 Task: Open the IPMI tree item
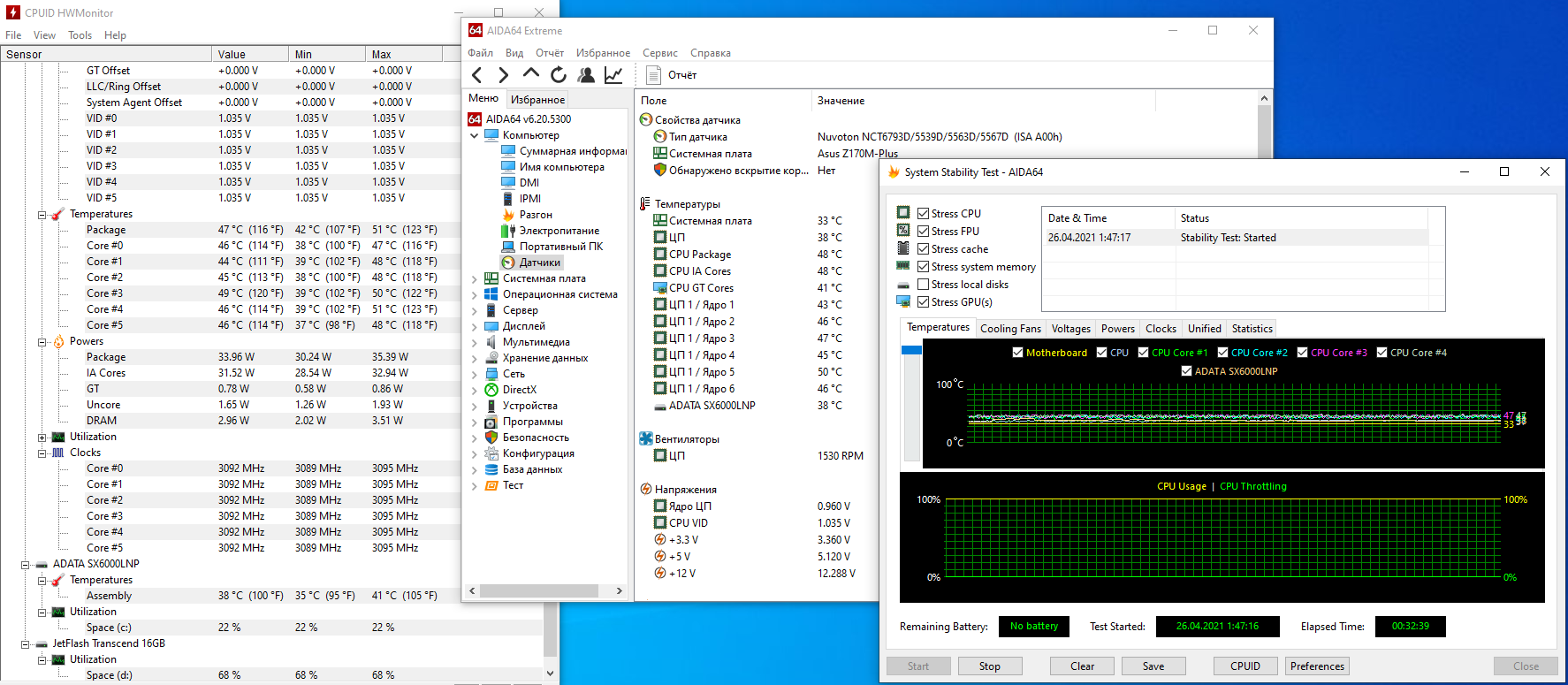pos(530,199)
